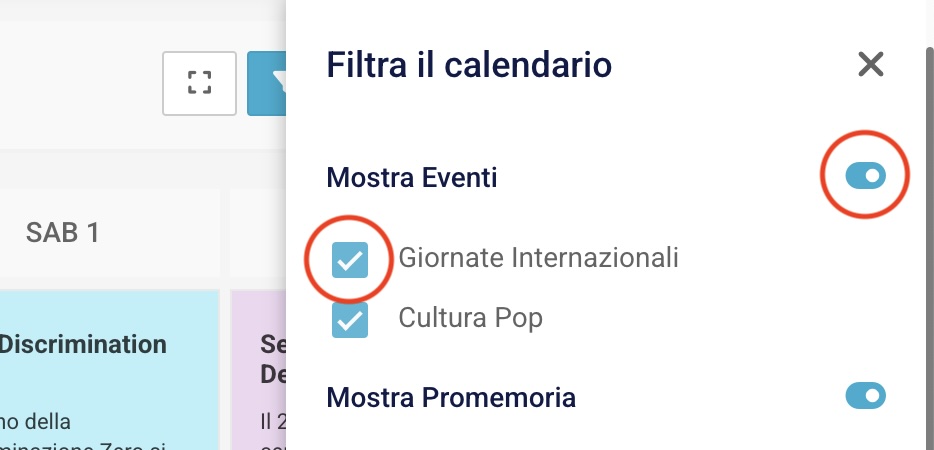Close the Filtra il calendario panel
Screen dimensions: 934x450
[870, 65]
